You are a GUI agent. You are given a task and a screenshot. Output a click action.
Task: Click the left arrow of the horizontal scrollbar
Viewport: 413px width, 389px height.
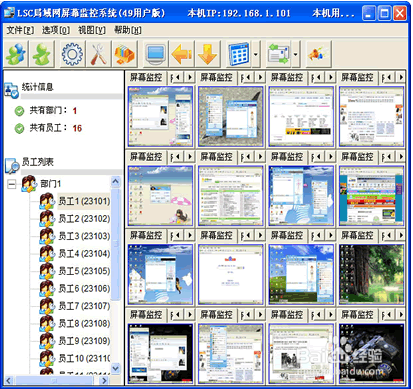(9, 380)
